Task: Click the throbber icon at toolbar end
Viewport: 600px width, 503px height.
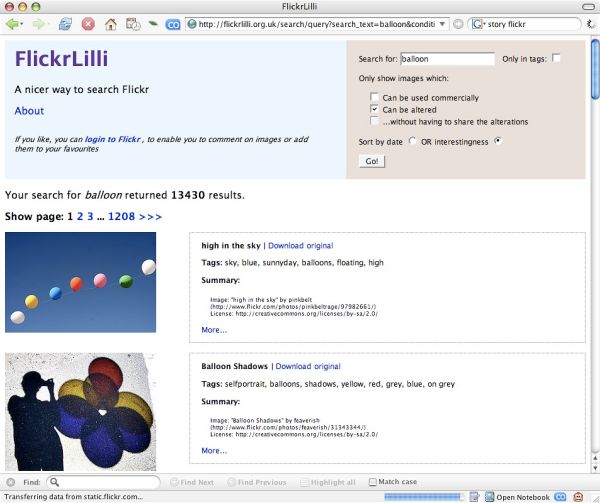Action: (x=590, y=24)
